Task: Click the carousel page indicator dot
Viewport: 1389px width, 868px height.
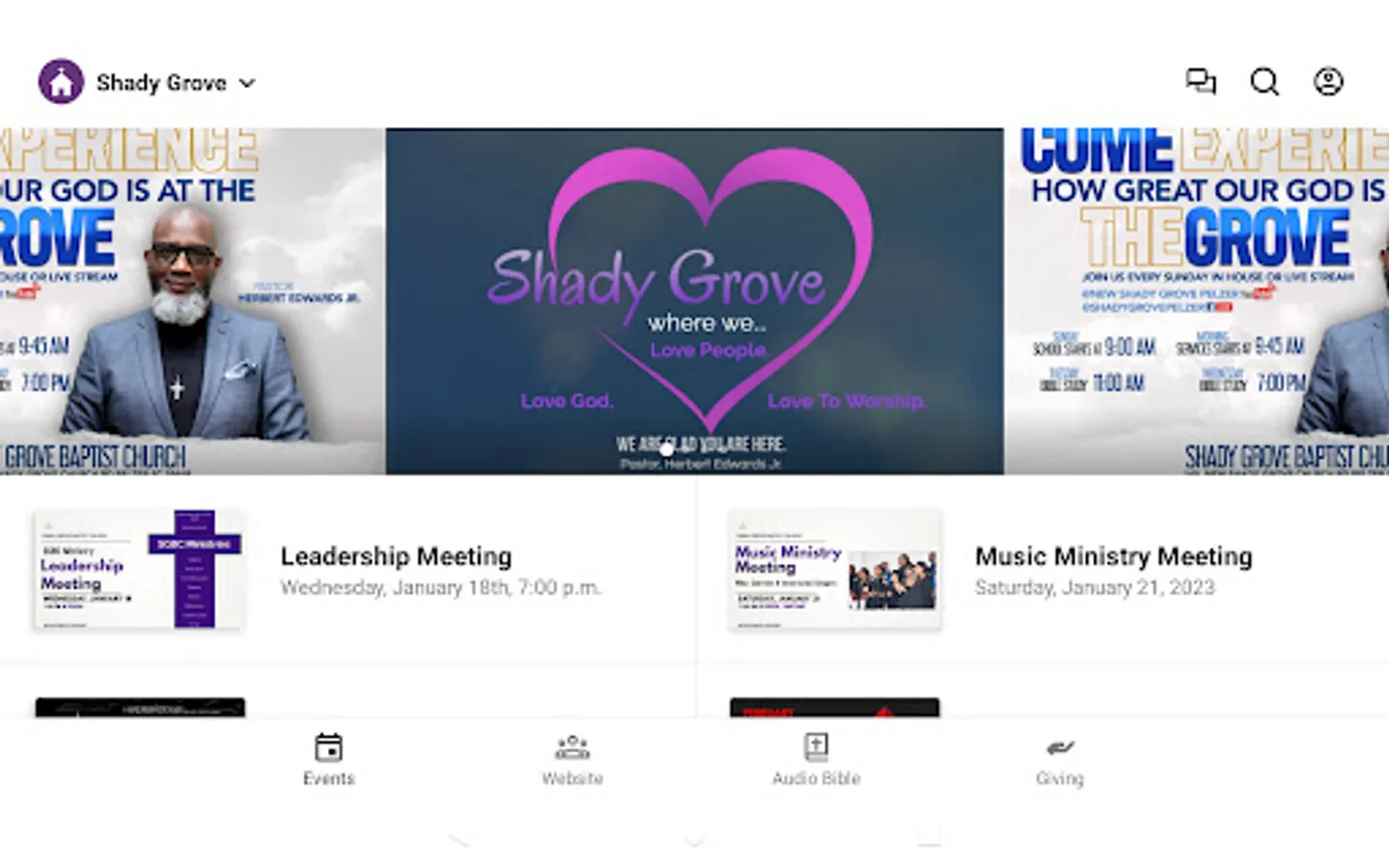Action: point(667,449)
